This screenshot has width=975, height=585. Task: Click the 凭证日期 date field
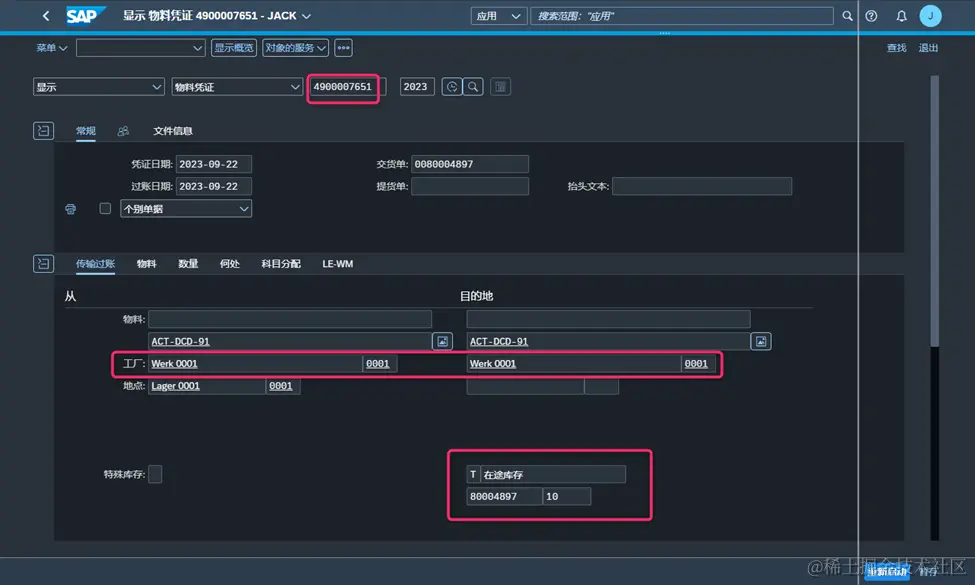pos(214,164)
